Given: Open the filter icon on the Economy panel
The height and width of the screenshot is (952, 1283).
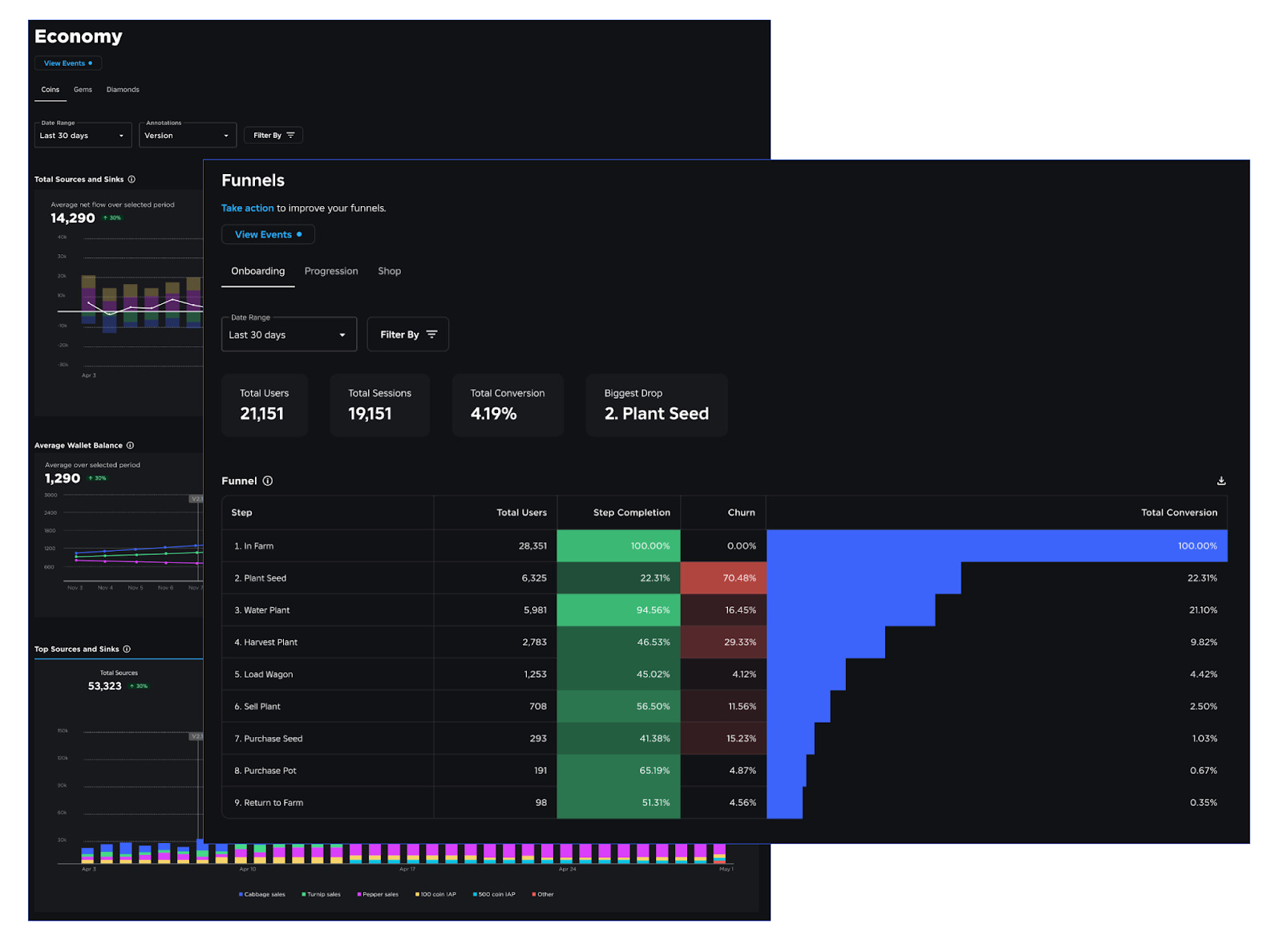Looking at the screenshot, I should click(x=290, y=135).
